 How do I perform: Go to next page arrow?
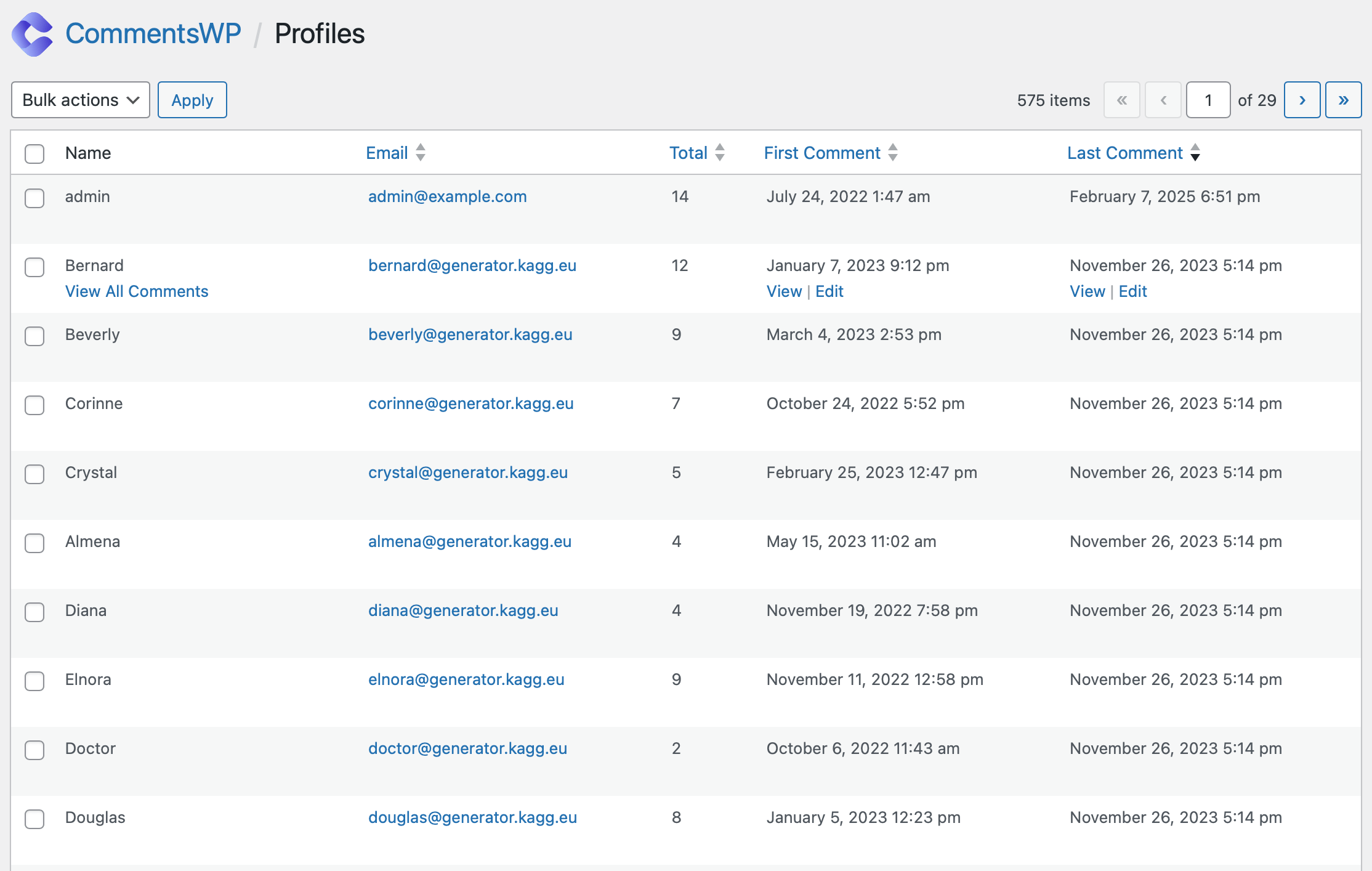(1302, 100)
